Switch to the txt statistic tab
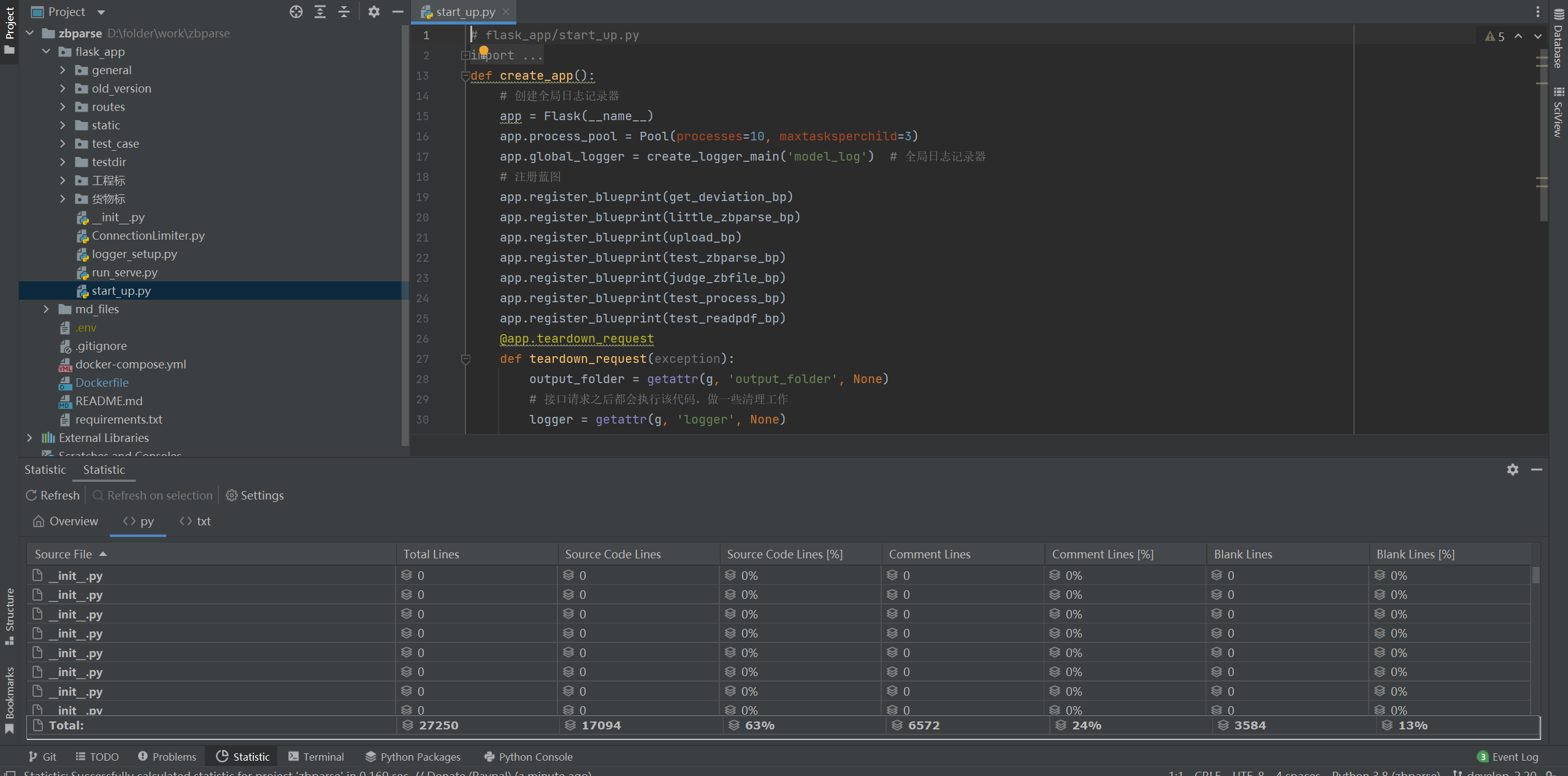Viewport: 1568px width, 776px height. 195,521
